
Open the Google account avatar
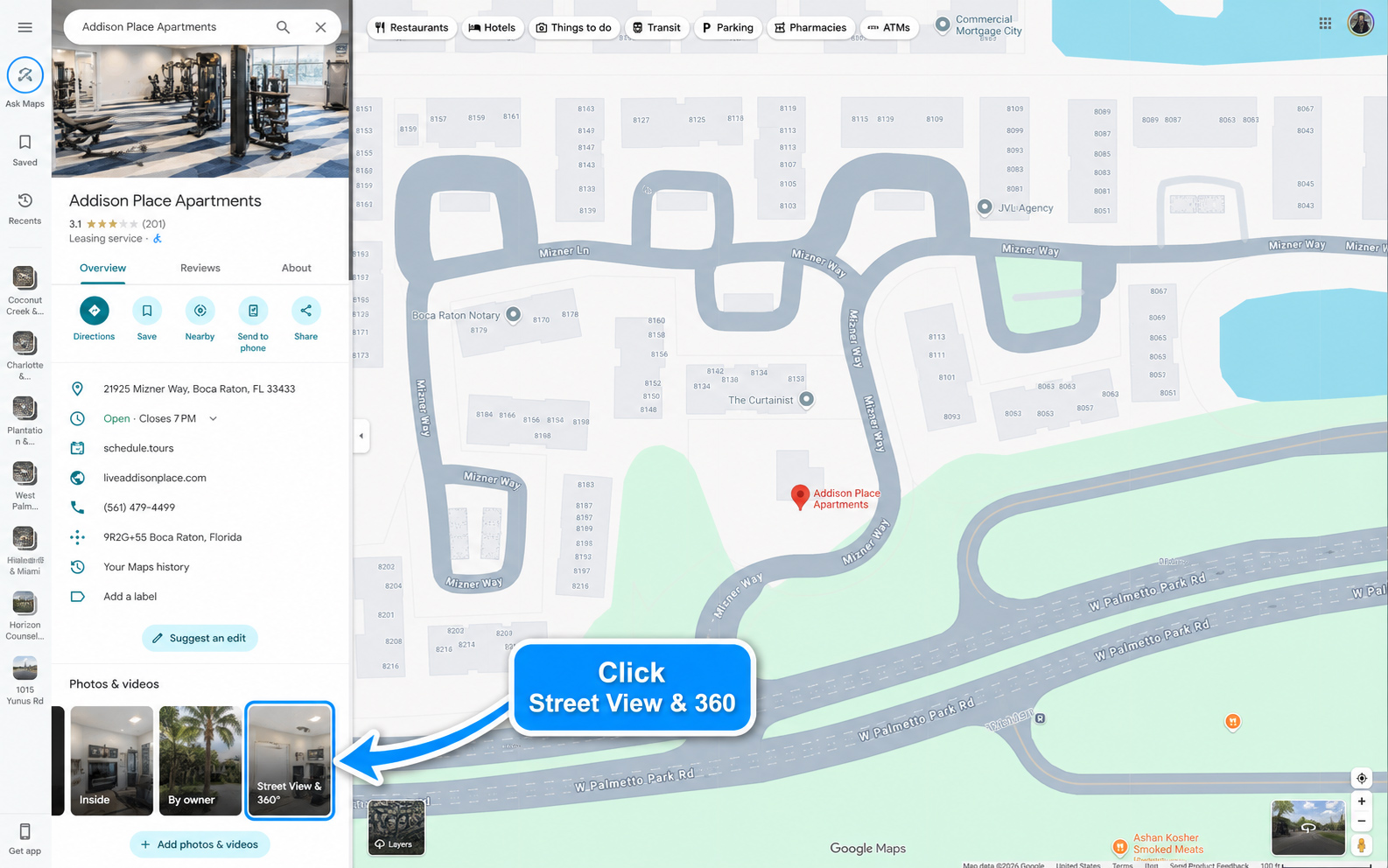pyautogui.click(x=1361, y=23)
